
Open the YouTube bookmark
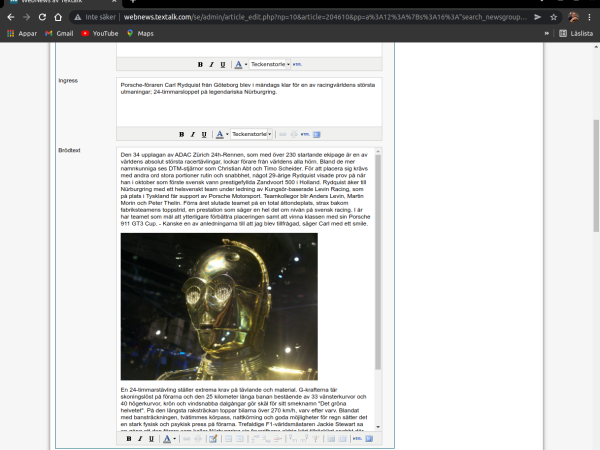[x=100, y=34]
